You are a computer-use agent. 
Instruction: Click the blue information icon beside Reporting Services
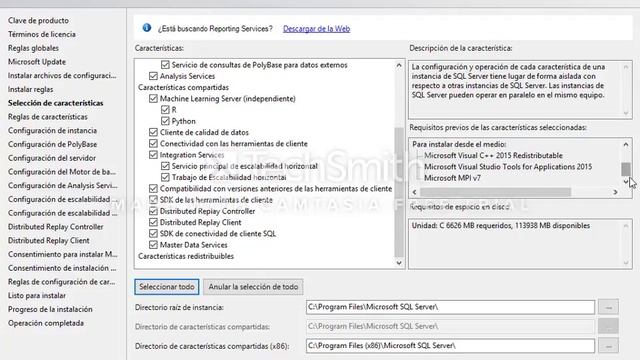147,28
